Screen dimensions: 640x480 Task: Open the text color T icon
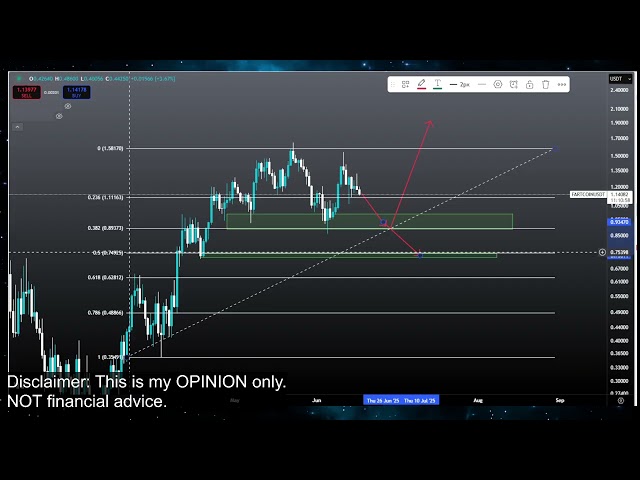point(438,85)
